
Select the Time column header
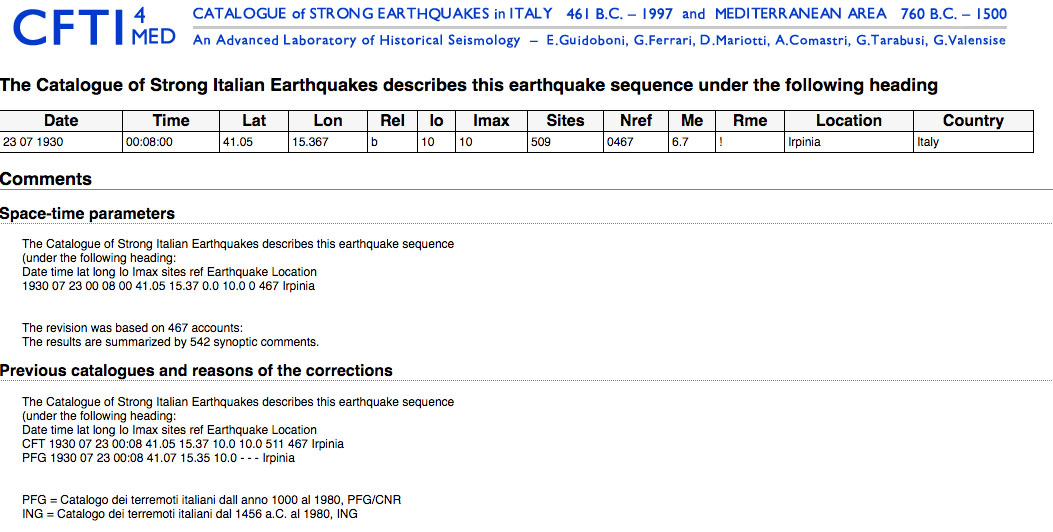(171, 120)
